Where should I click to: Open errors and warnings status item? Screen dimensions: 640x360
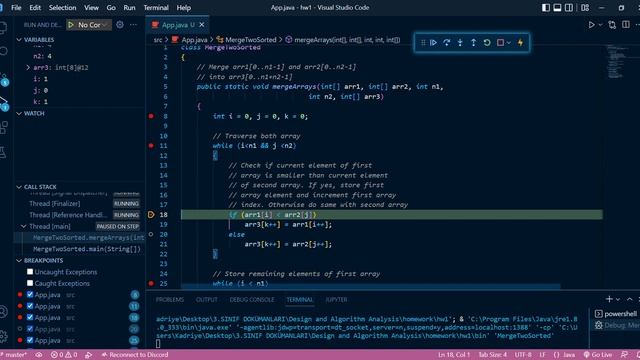tap(64, 355)
